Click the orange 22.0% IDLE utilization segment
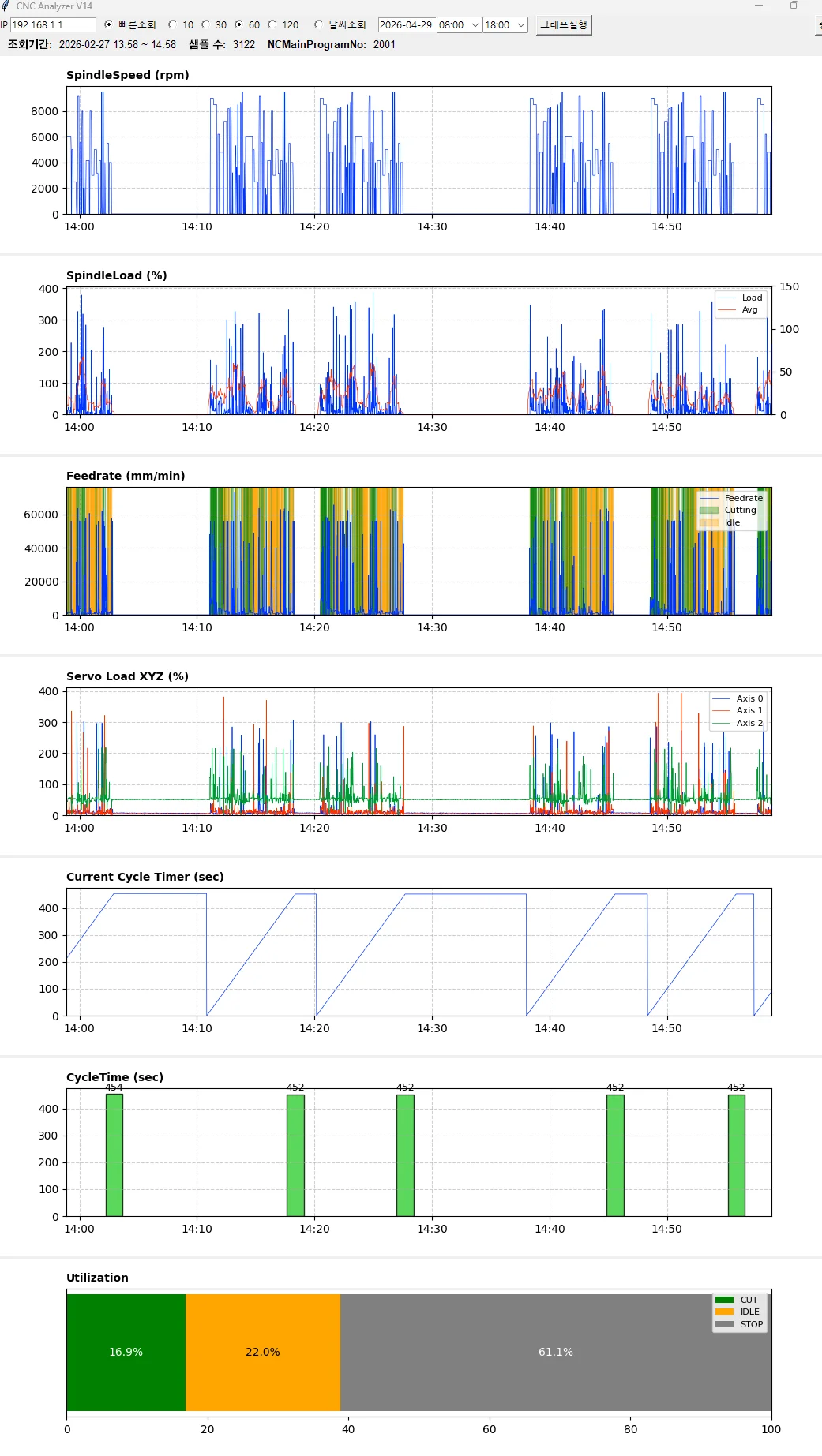Screen dimensions: 822x1456 pyautogui.click(x=263, y=1352)
